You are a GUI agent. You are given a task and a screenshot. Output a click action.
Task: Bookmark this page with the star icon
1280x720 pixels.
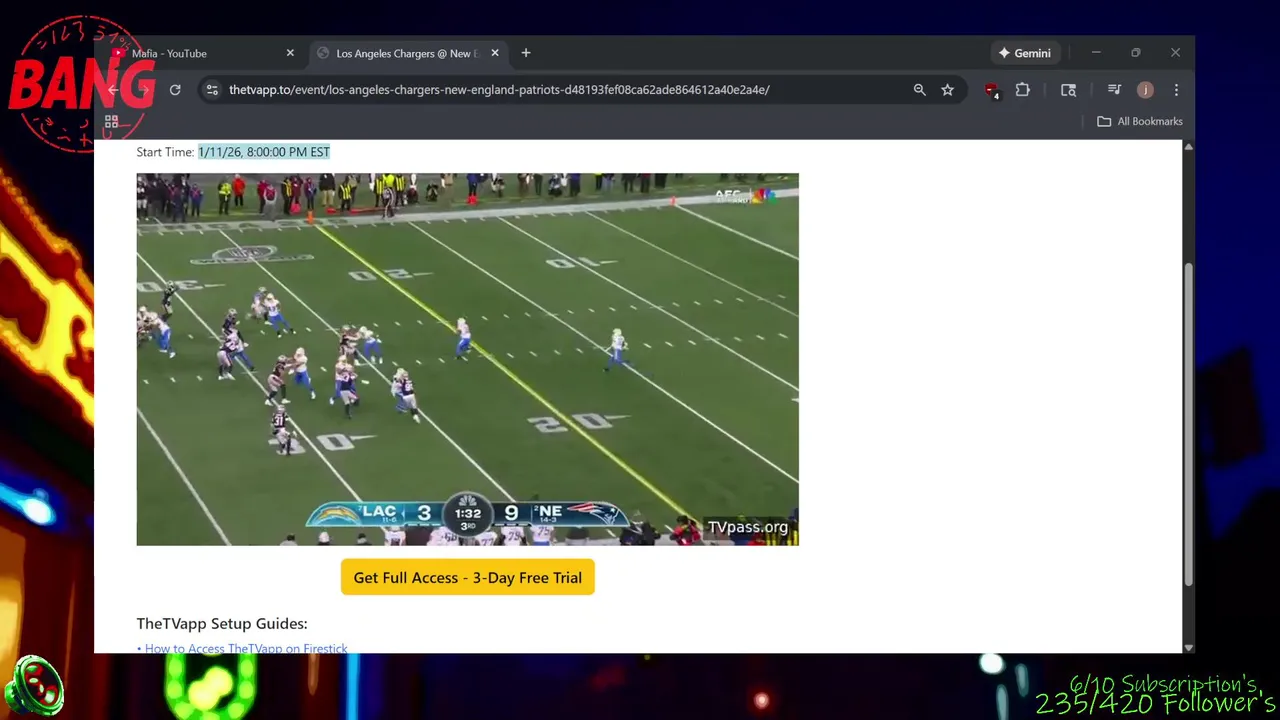pos(947,90)
